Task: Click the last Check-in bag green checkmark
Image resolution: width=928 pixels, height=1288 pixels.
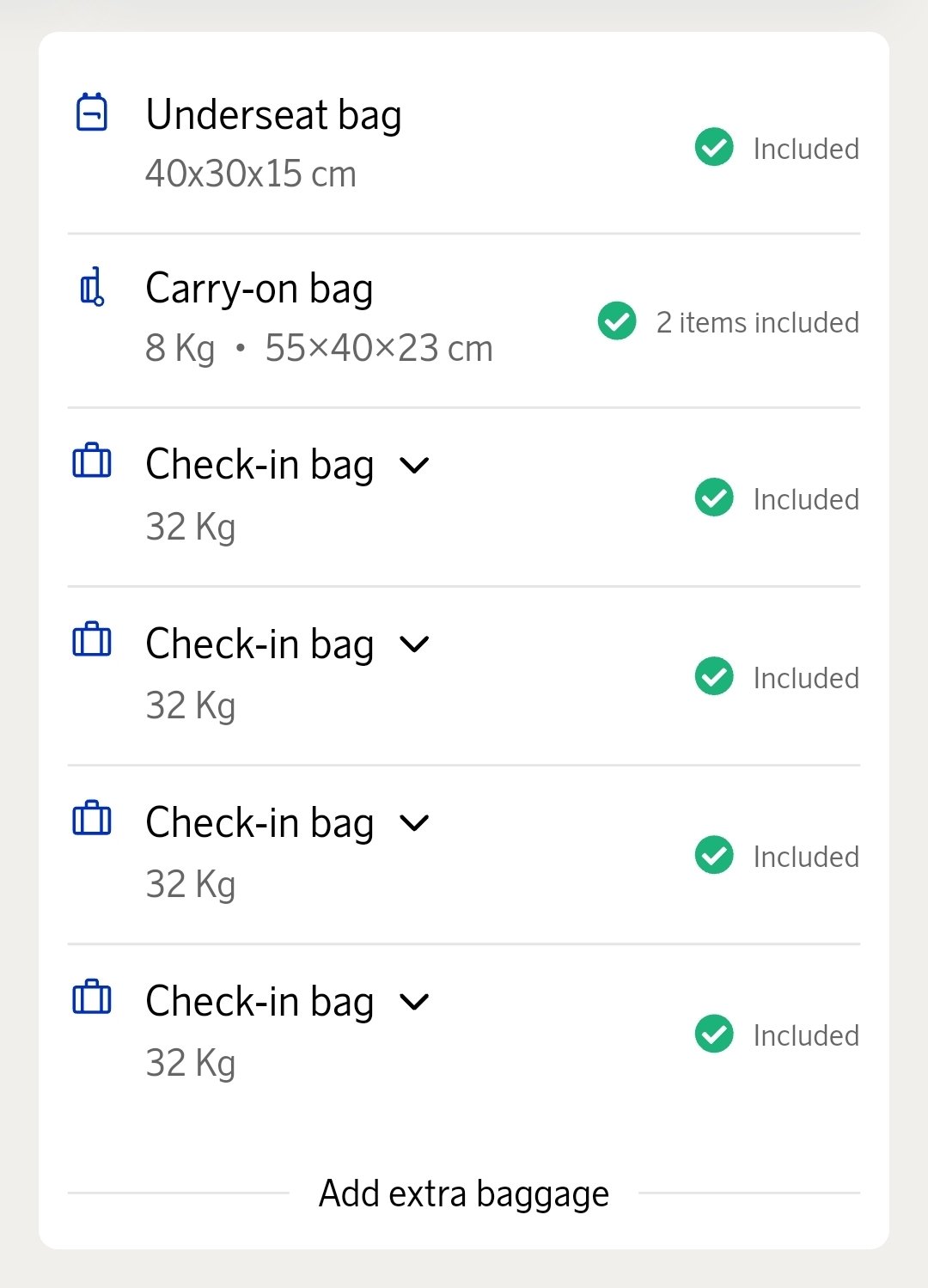Action: pos(714,1034)
